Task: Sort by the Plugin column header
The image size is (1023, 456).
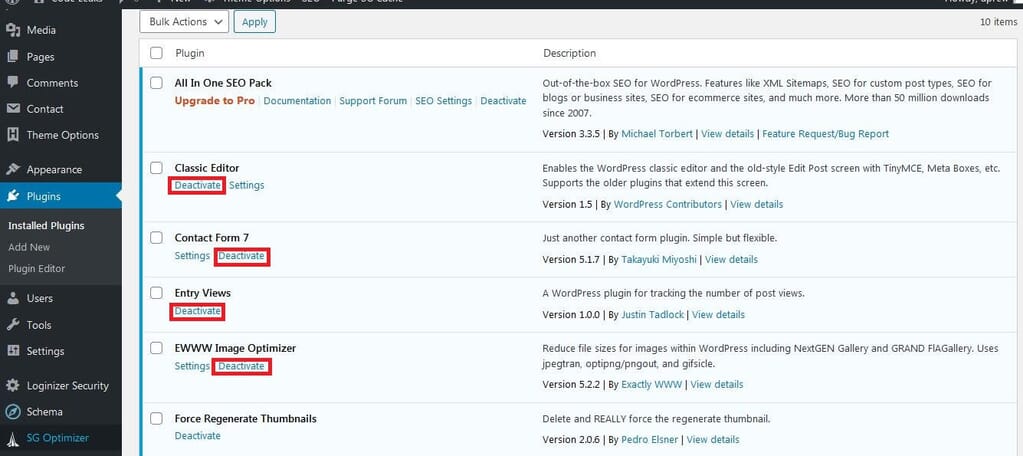Action: (190, 53)
